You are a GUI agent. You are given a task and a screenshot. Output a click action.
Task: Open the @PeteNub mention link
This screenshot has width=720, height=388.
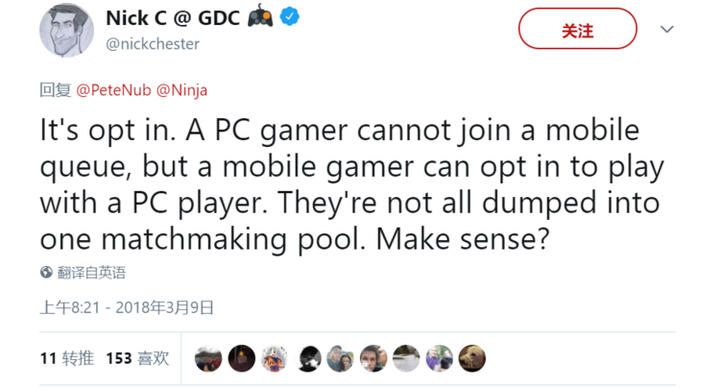(113, 90)
